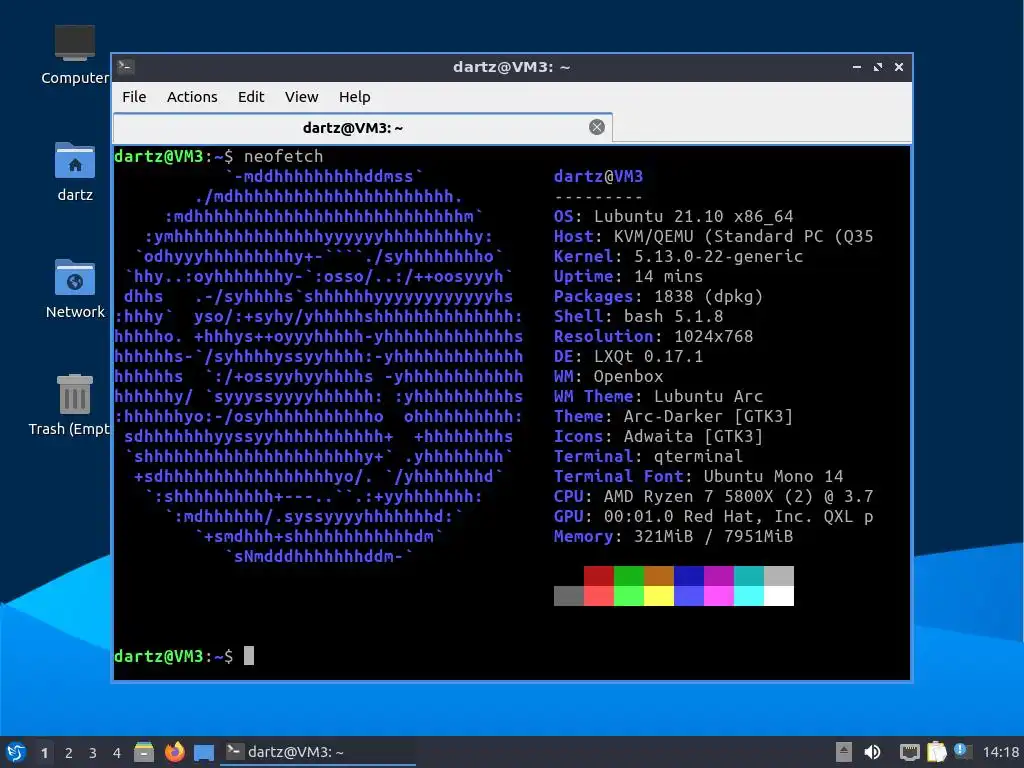Image resolution: width=1024 pixels, height=768 pixels.
Task: Click the bright yellow color block in neofetch
Action: (x=659, y=596)
